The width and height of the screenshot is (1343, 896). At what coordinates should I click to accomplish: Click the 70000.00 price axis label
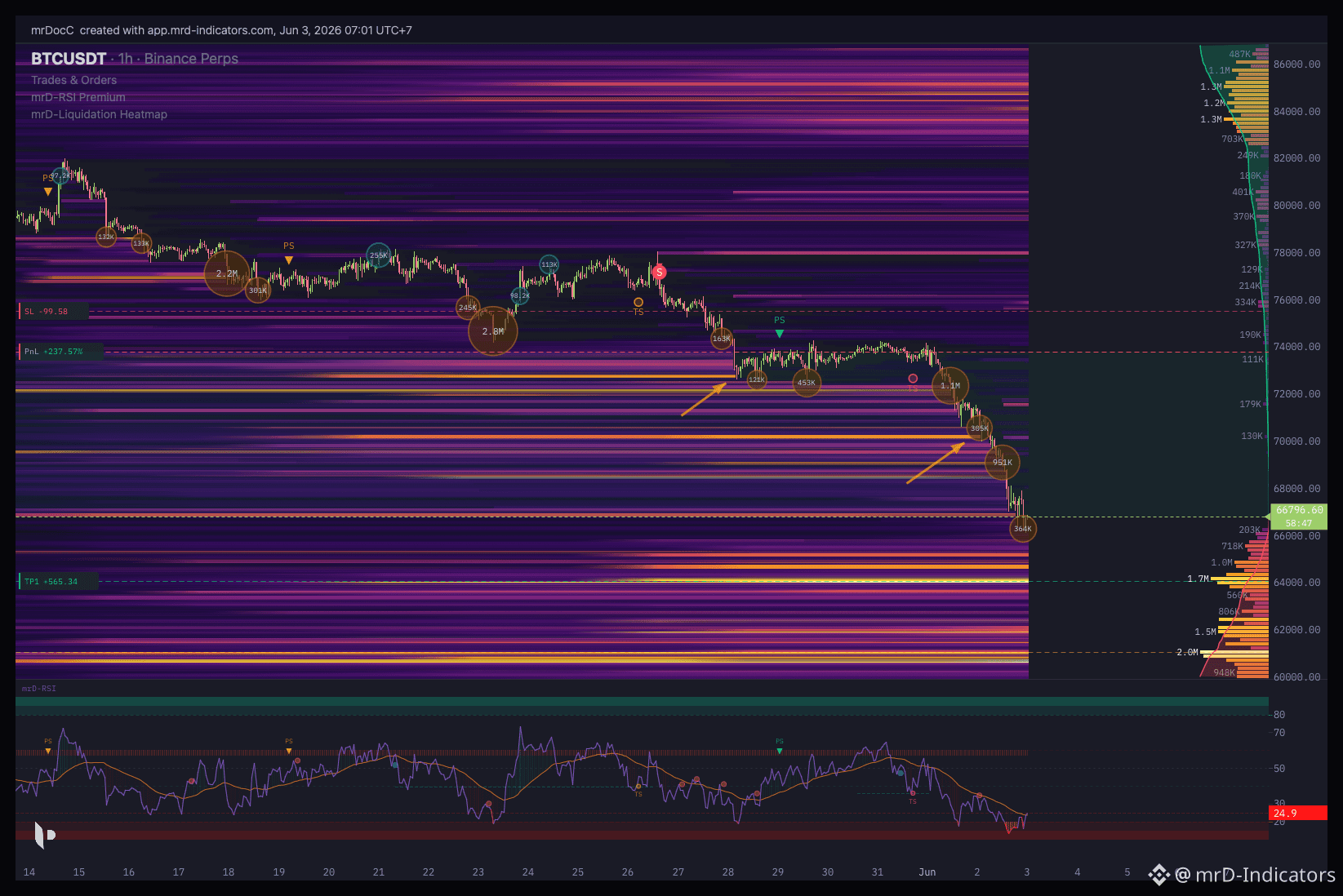tap(1296, 441)
